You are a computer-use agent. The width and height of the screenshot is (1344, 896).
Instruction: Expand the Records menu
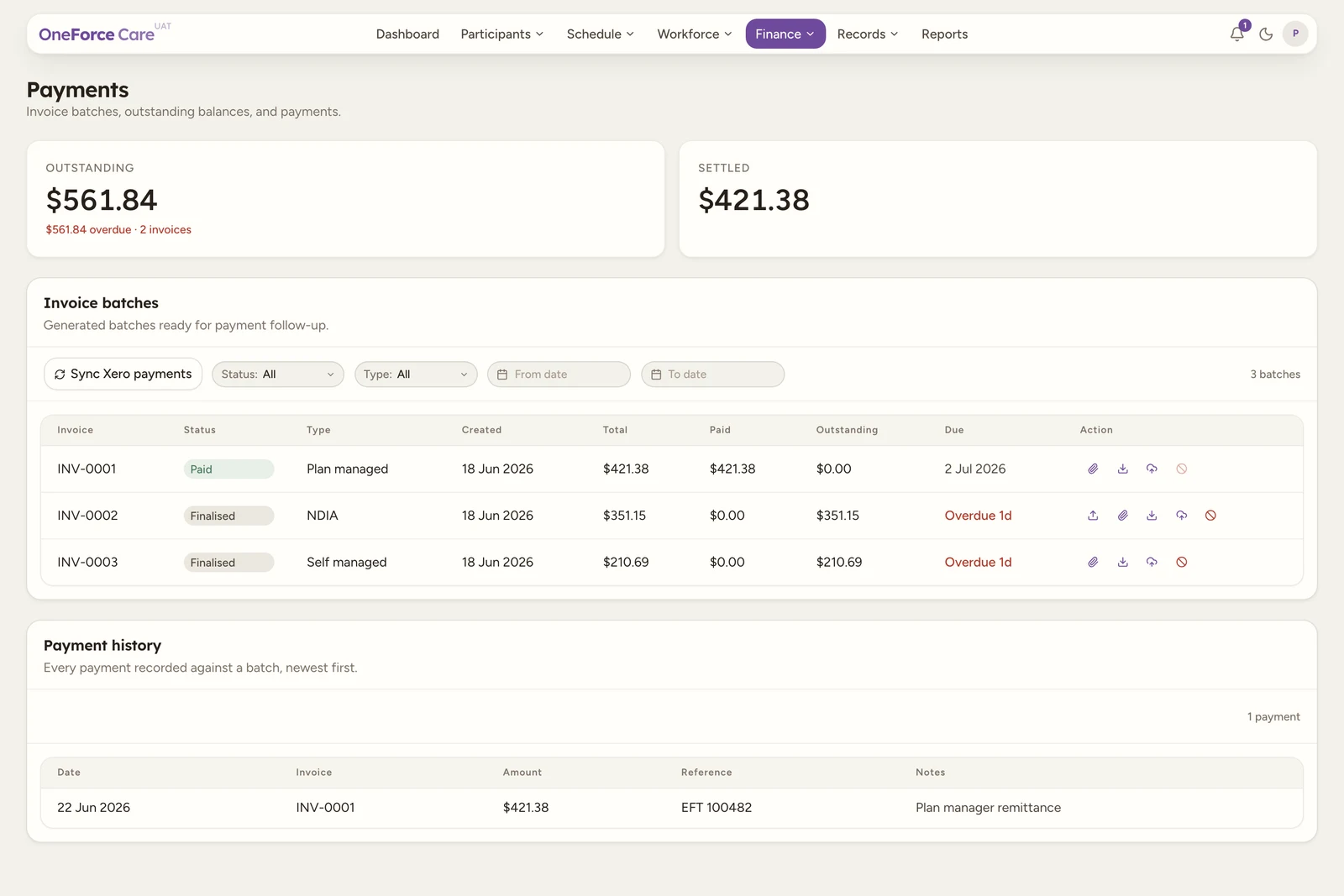click(868, 34)
